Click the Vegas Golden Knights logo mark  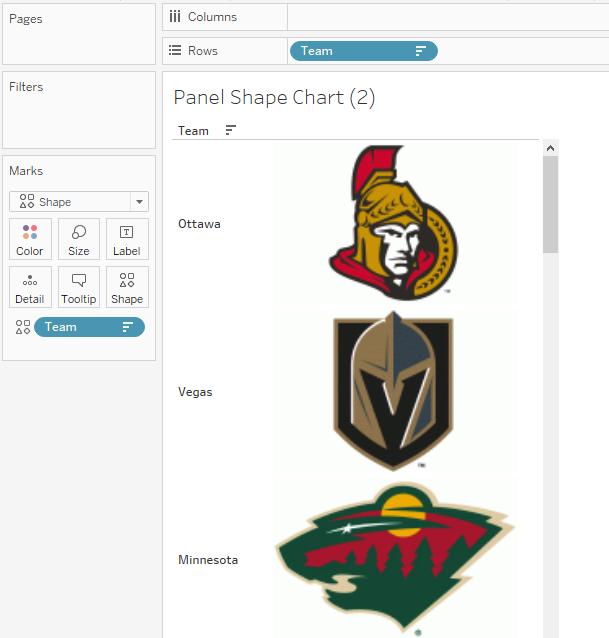click(x=393, y=391)
